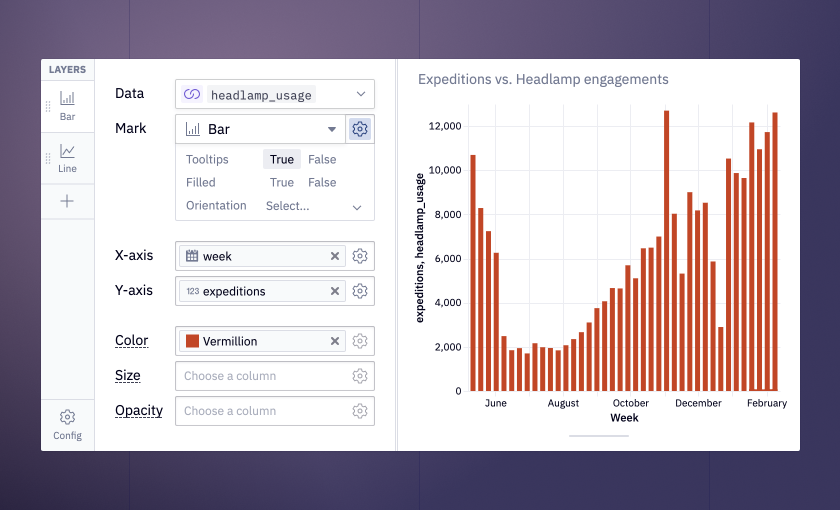Viewport: 840px width, 510px height.
Task: Open the Config gear in sidebar
Action: point(67,425)
